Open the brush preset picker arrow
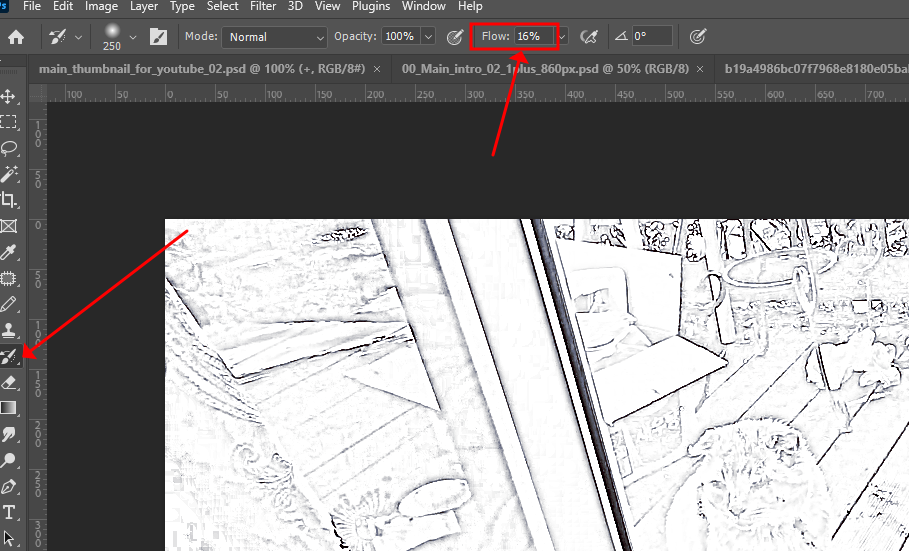909x551 pixels. click(x=133, y=38)
